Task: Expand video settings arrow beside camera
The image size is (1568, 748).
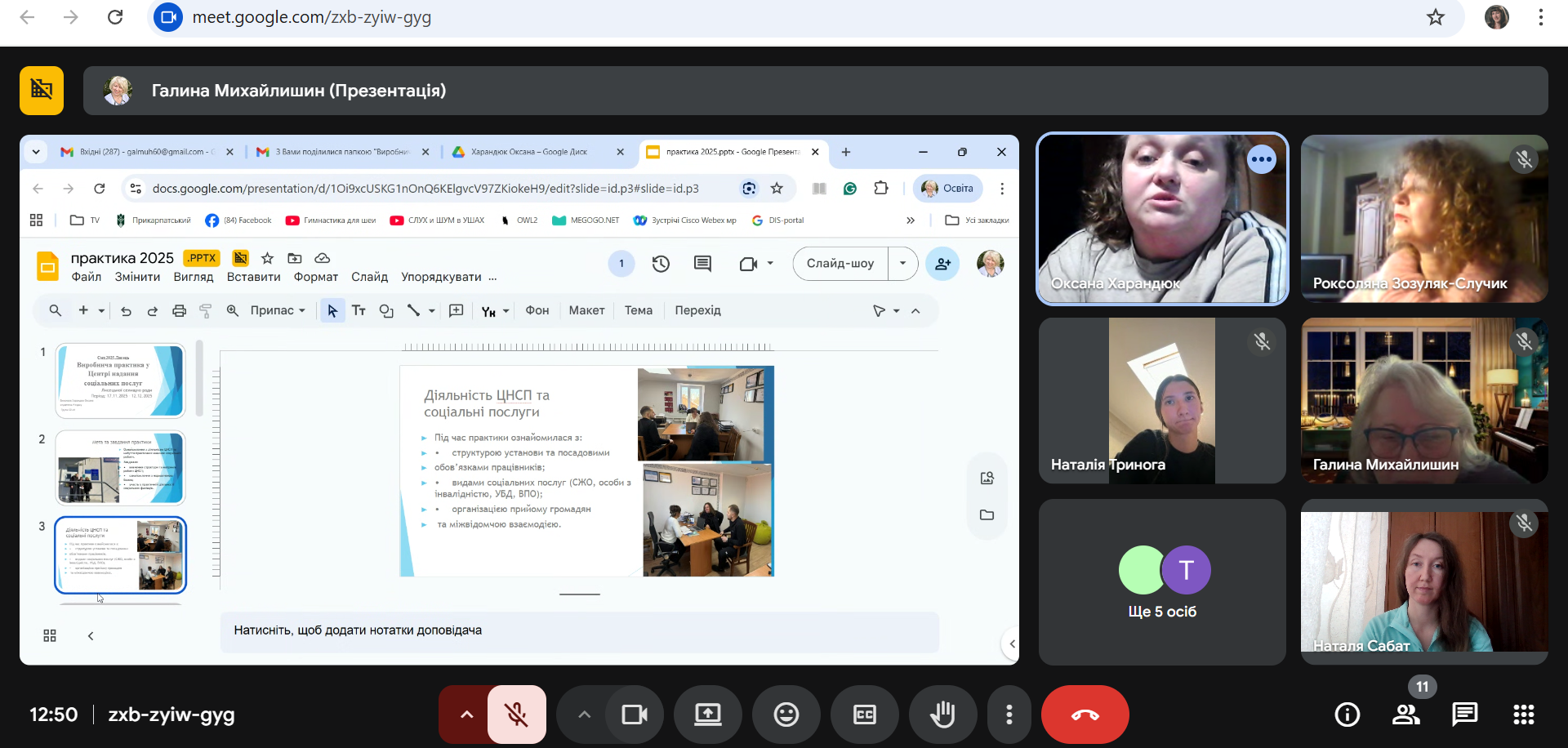Action: click(x=584, y=715)
